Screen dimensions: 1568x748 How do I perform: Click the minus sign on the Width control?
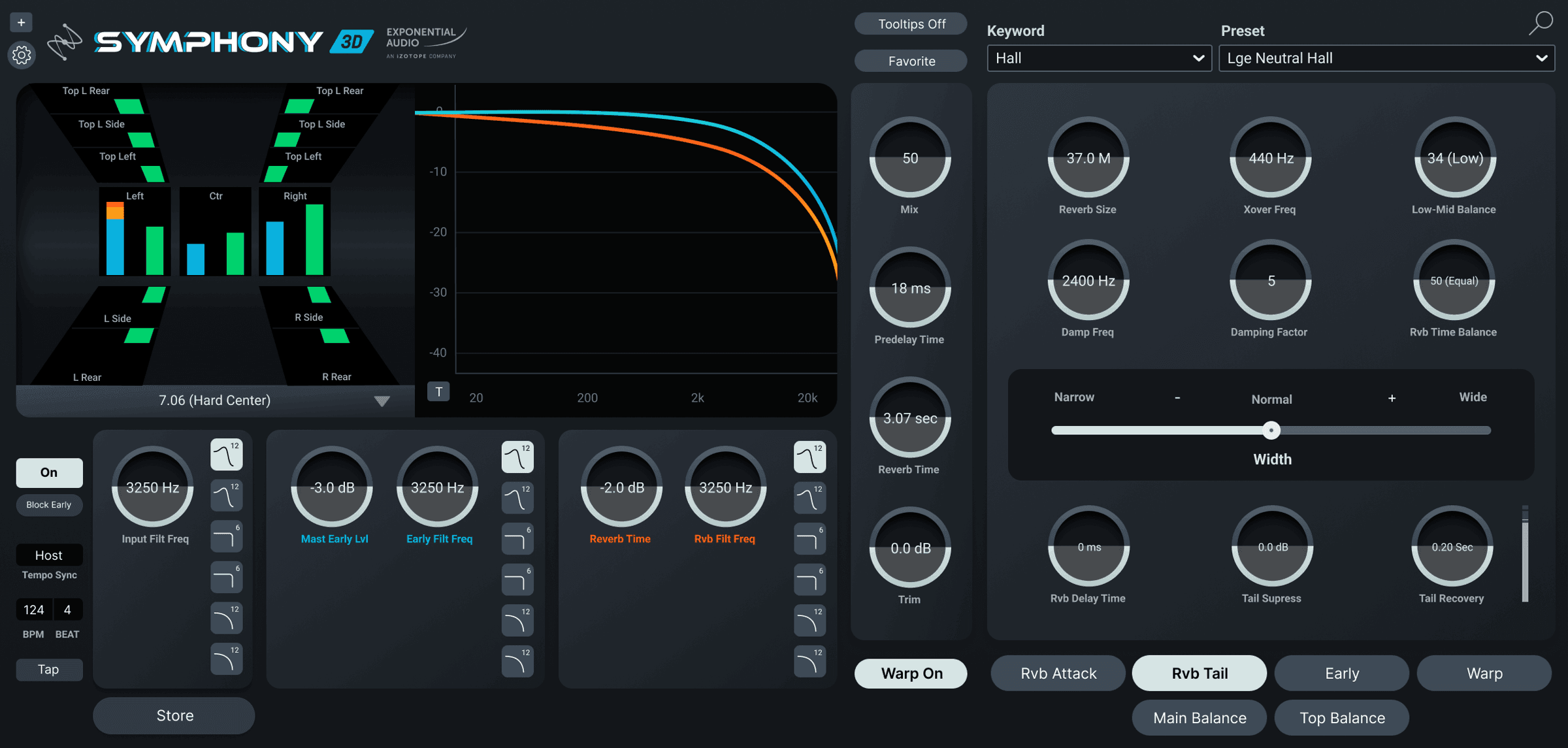tap(1177, 398)
